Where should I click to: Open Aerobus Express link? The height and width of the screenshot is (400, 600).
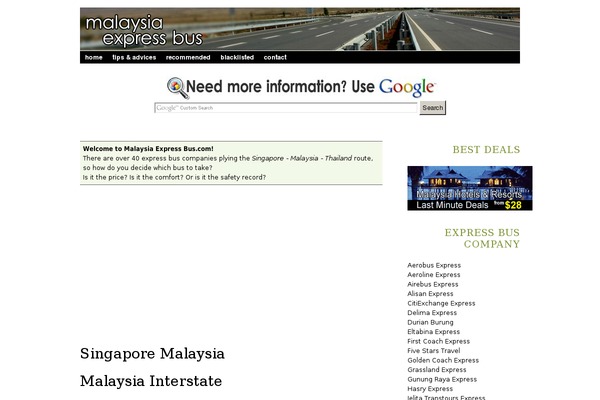[434, 265]
